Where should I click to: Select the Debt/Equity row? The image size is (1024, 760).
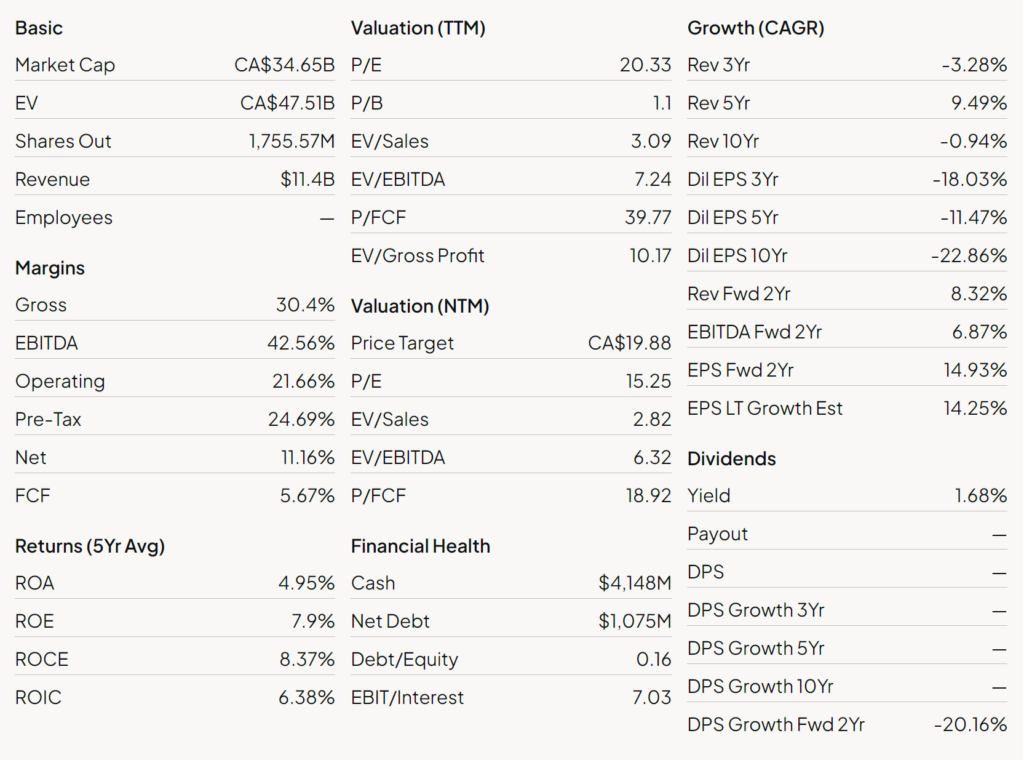point(511,659)
